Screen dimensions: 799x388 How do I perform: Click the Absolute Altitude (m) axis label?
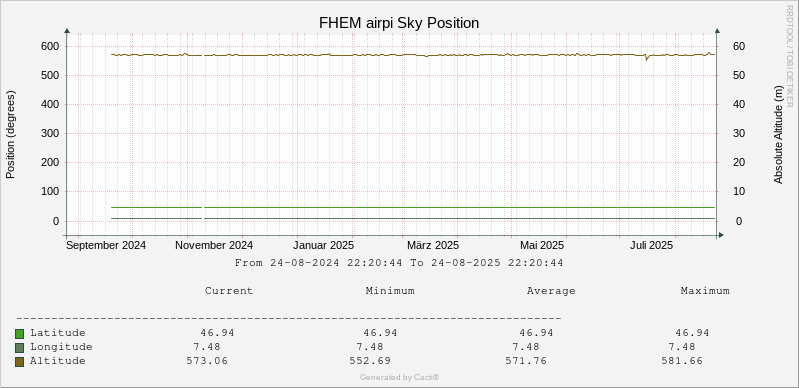[x=778, y=135]
